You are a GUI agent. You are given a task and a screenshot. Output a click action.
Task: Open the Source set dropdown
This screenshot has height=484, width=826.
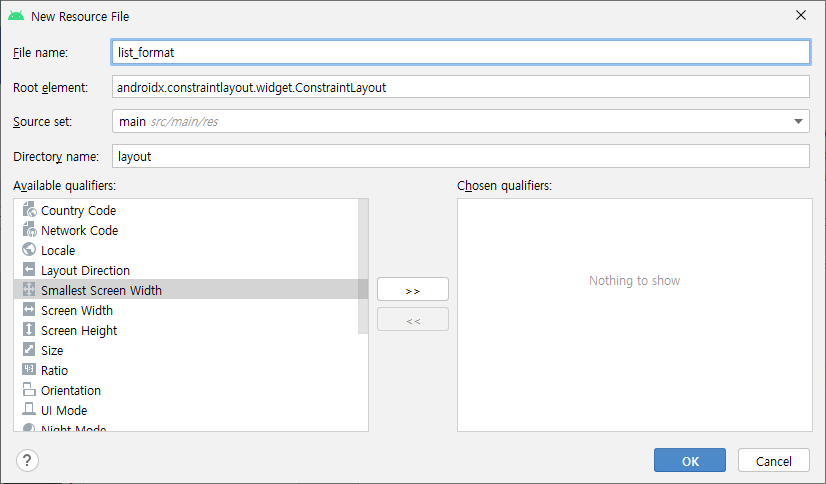[460, 121]
